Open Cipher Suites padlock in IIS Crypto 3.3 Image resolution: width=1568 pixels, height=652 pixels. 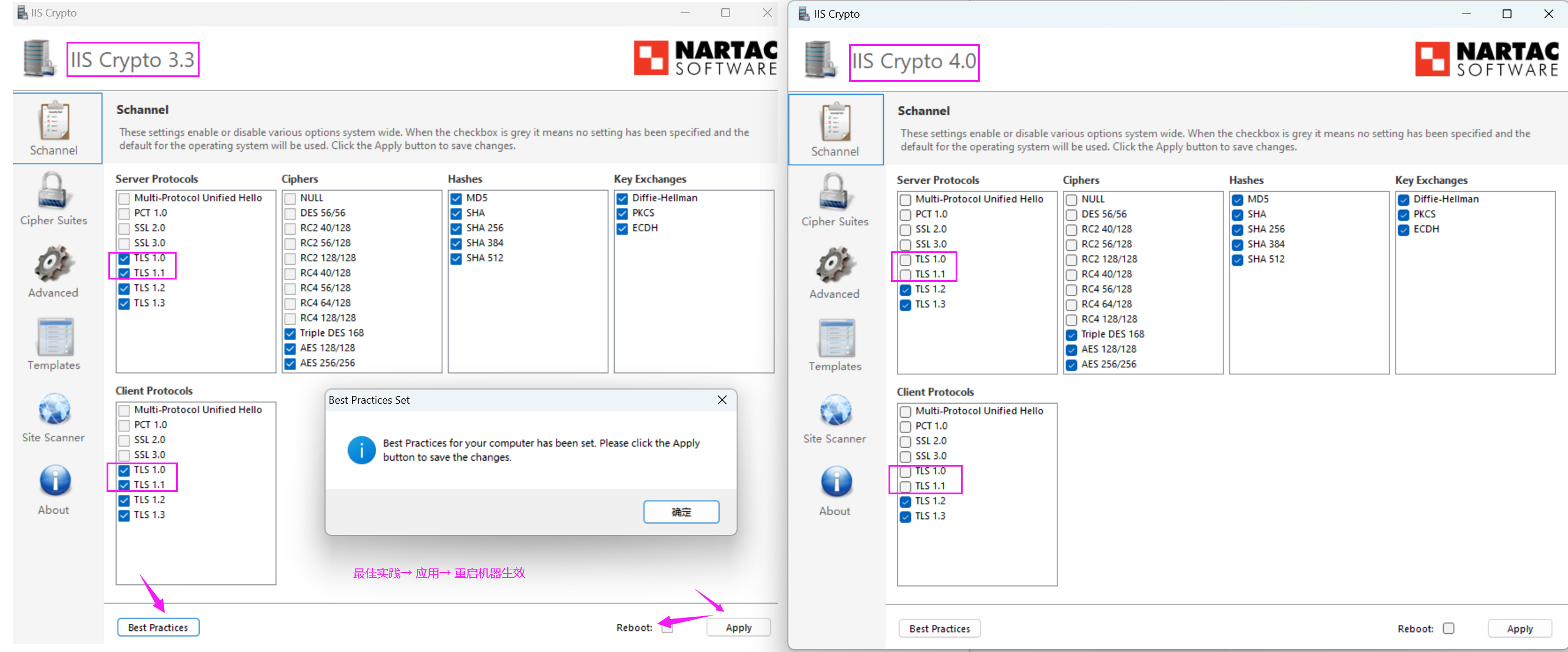[54, 199]
